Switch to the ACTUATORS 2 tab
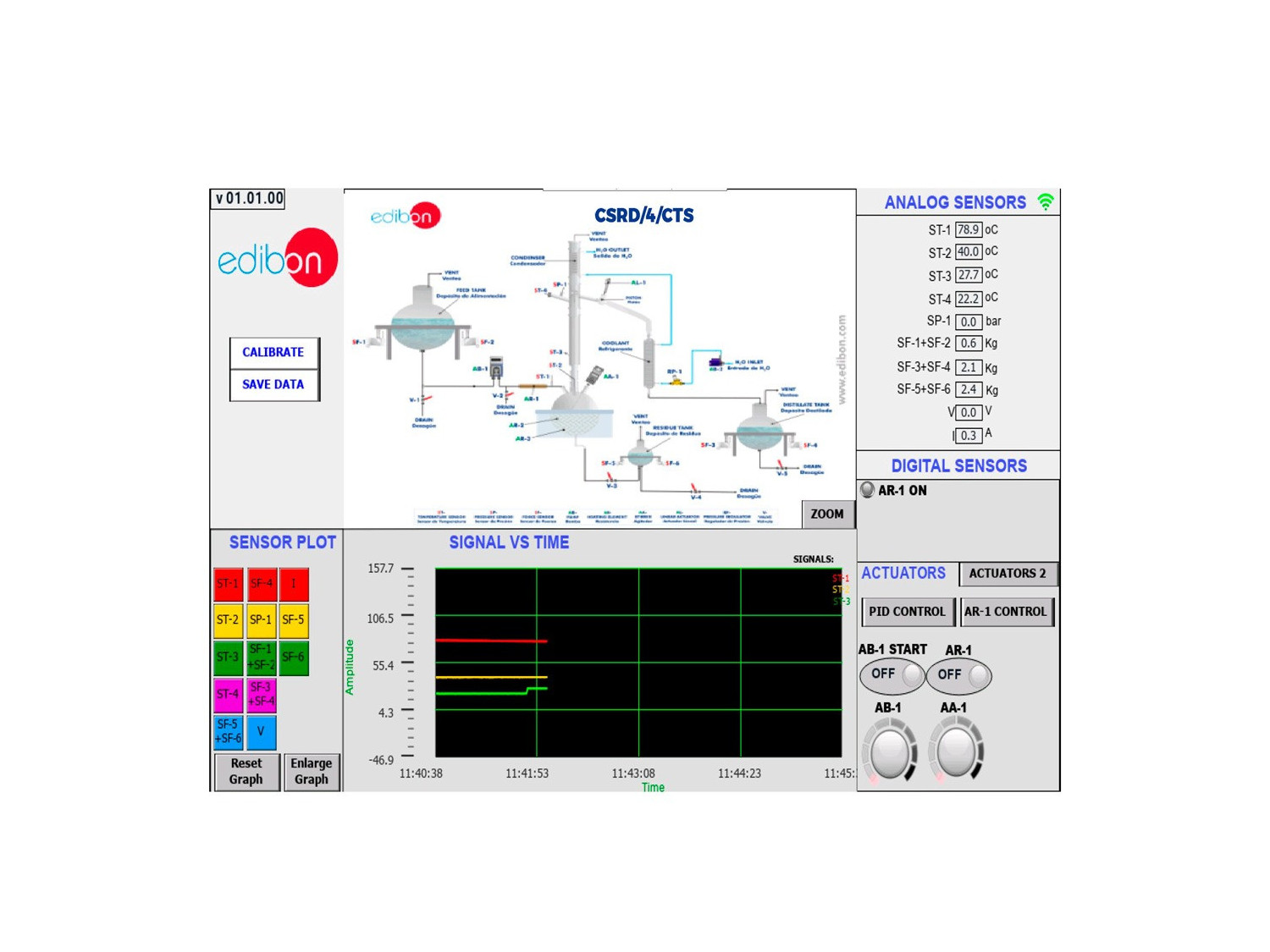This screenshot has width=1270, height=952. [x=1007, y=574]
